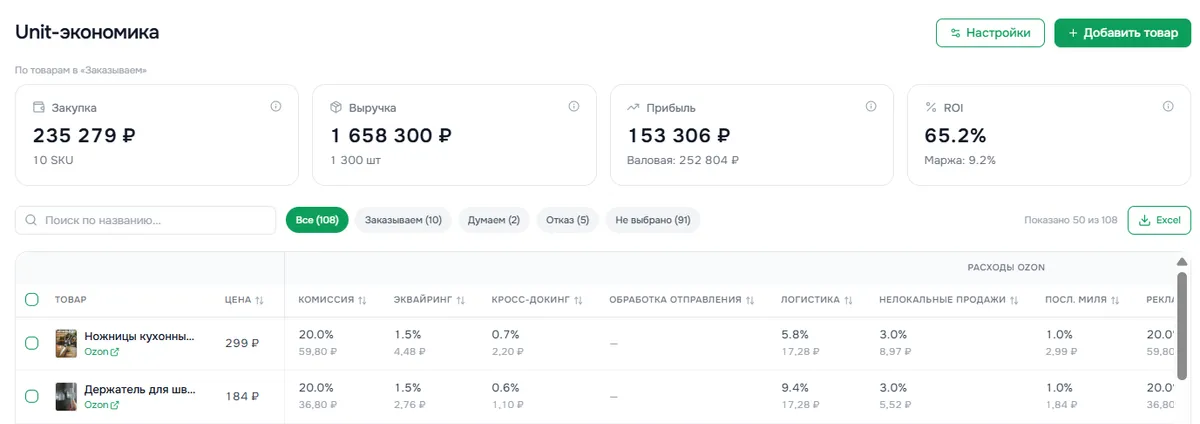This screenshot has height=424, width=1200.
Task: Sort by Кросс-докинг column arrows
Action: click(x=578, y=299)
